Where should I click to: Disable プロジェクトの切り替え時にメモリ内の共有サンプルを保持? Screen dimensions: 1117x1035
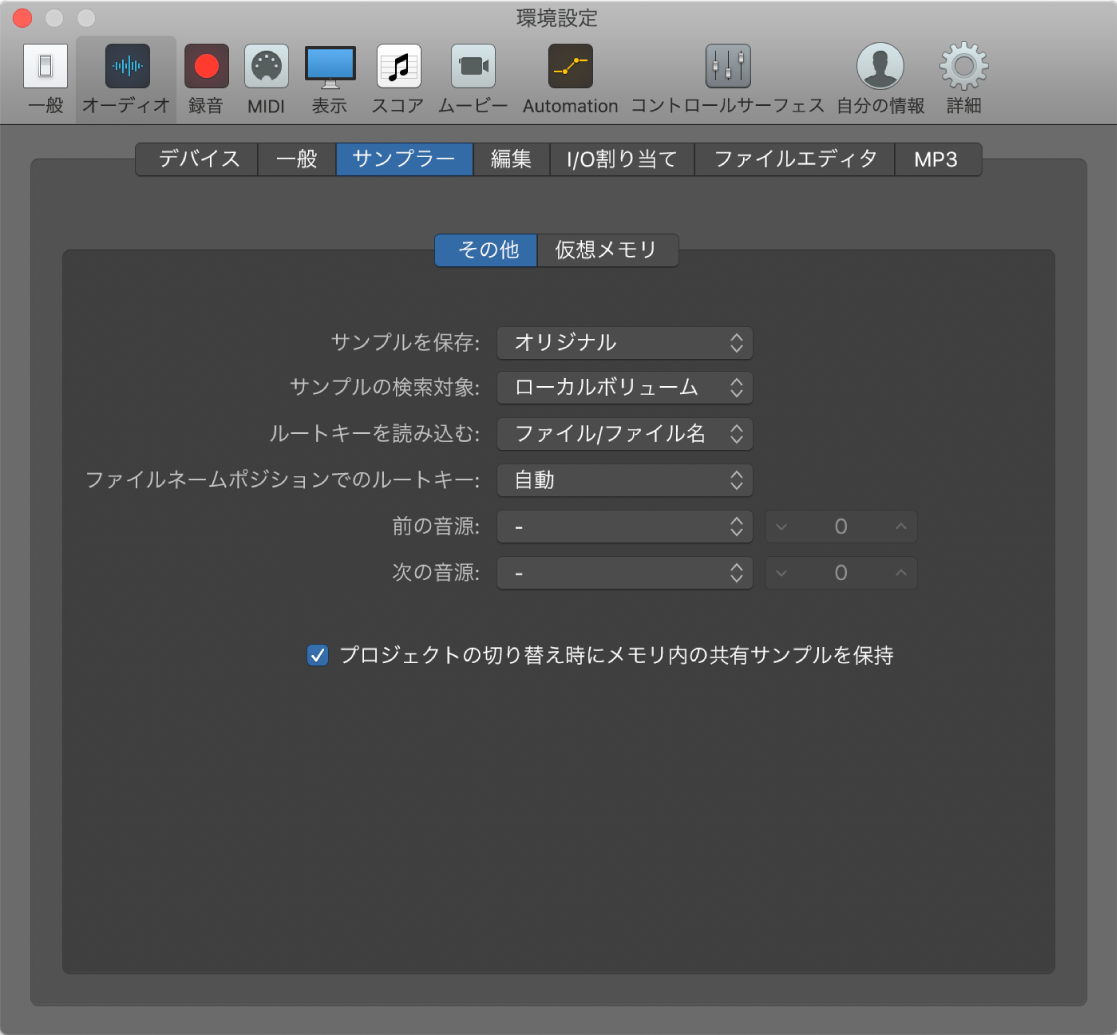[x=317, y=656]
